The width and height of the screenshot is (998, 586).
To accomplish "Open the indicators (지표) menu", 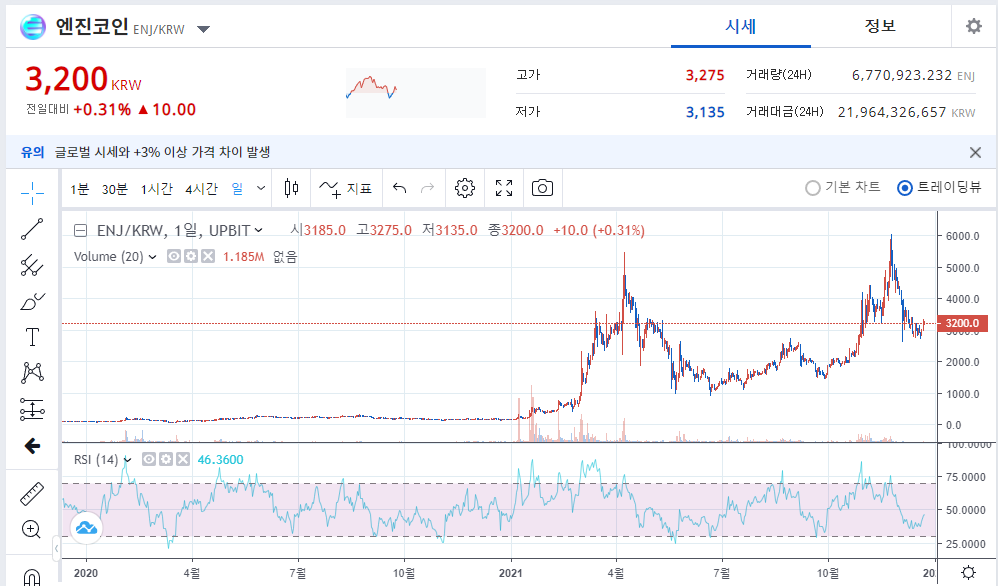I will pyautogui.click(x=346, y=188).
